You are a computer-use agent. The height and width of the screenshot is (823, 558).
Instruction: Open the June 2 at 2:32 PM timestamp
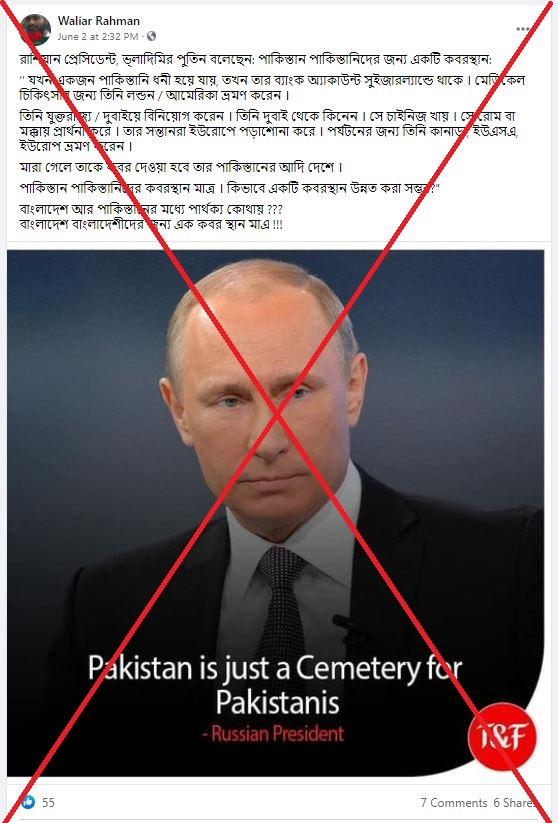pyautogui.click(x=98, y=36)
